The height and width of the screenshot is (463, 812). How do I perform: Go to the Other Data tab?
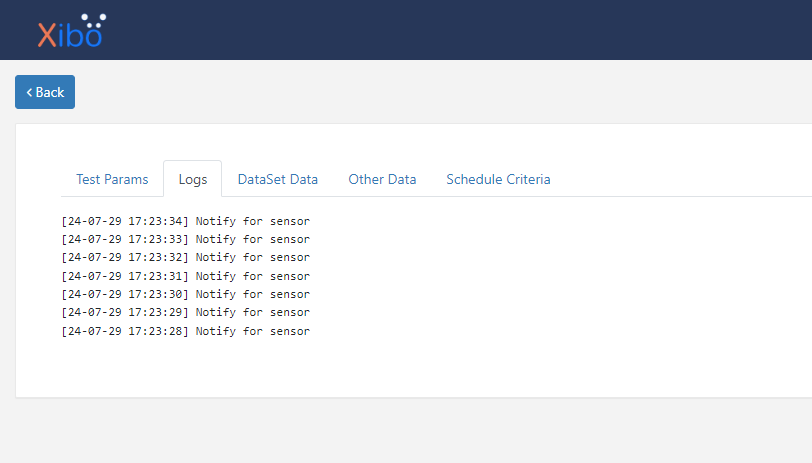382,179
